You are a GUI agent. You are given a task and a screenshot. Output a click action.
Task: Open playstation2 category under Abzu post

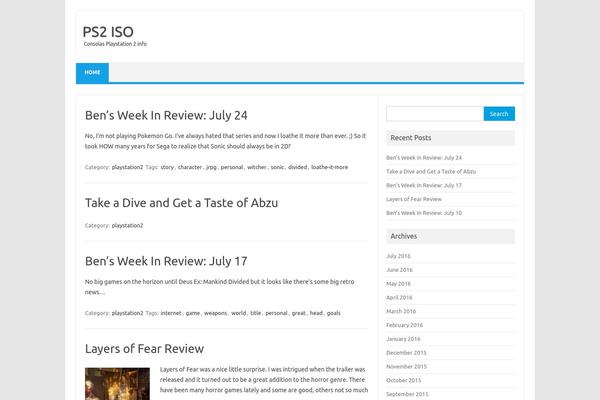click(x=127, y=225)
